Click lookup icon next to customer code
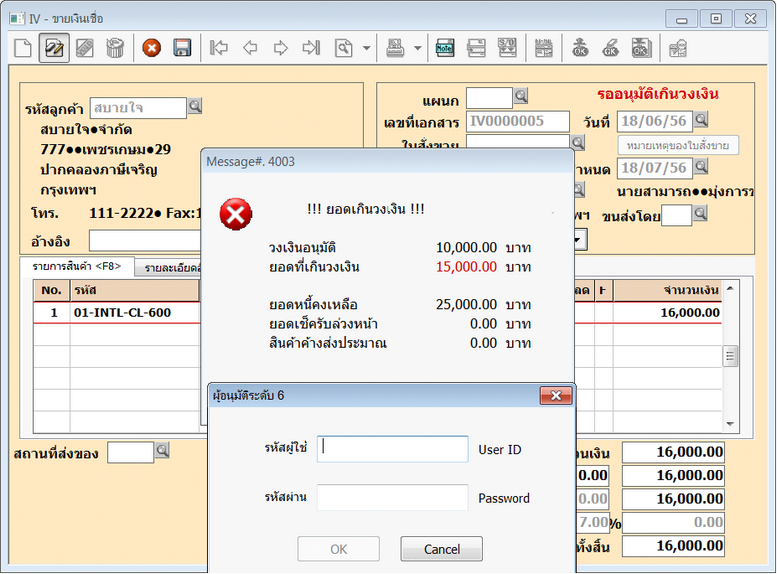This screenshot has width=777, height=574. point(195,107)
